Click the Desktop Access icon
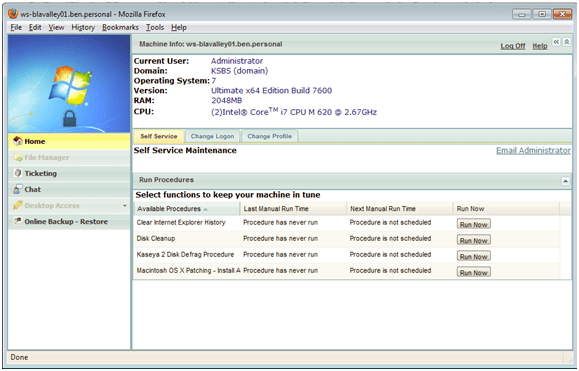The image size is (579, 371). tap(17, 205)
